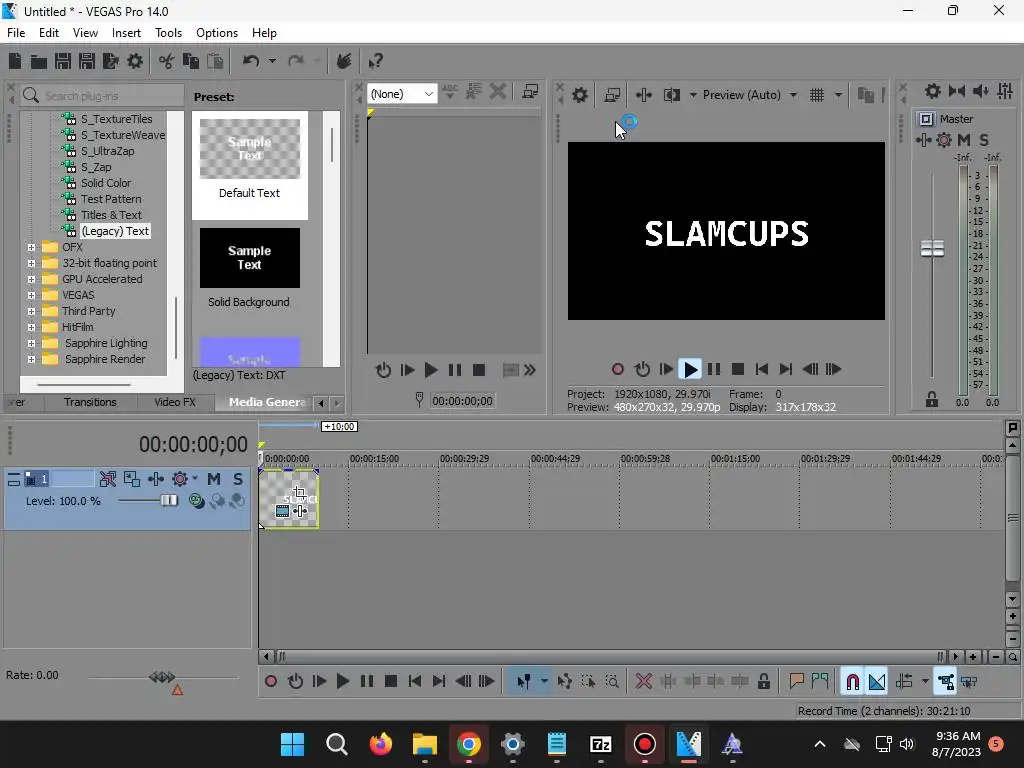Expand the OFX folder
The height and width of the screenshot is (768, 1024).
(31, 248)
